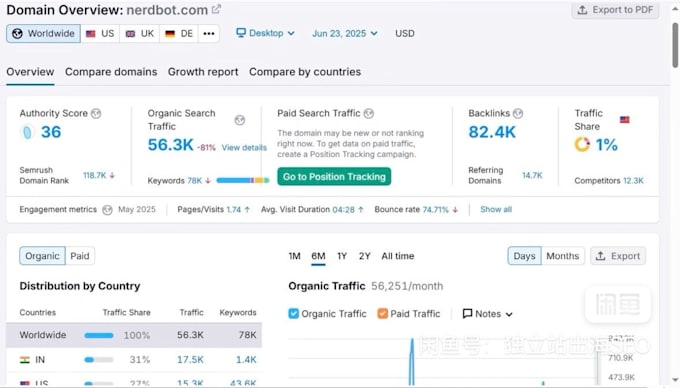Click the Authority Score gauge icon
680x388 pixels.
[x=27, y=132]
